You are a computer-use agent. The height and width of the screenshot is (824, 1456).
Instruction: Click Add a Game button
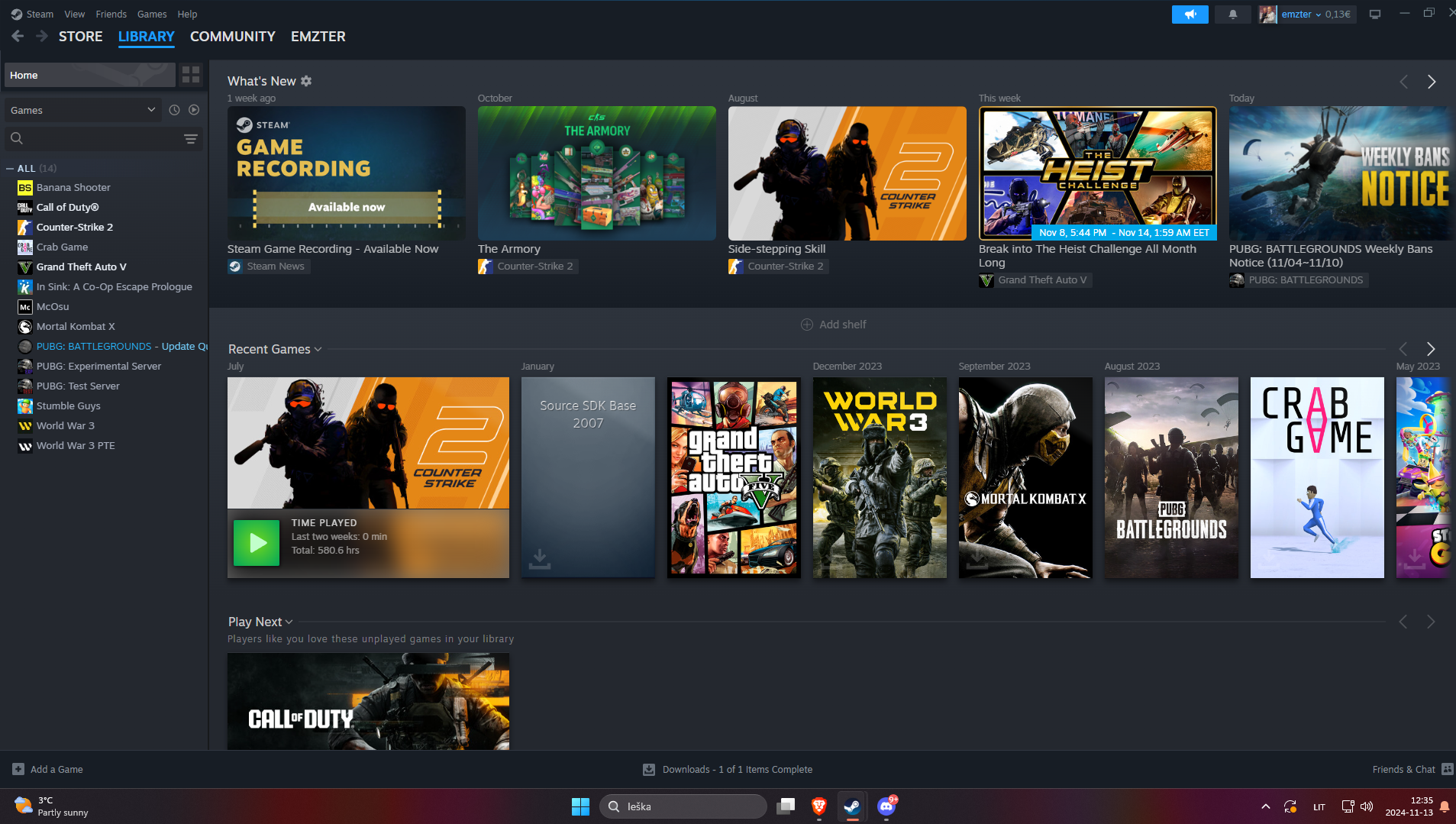(x=47, y=769)
